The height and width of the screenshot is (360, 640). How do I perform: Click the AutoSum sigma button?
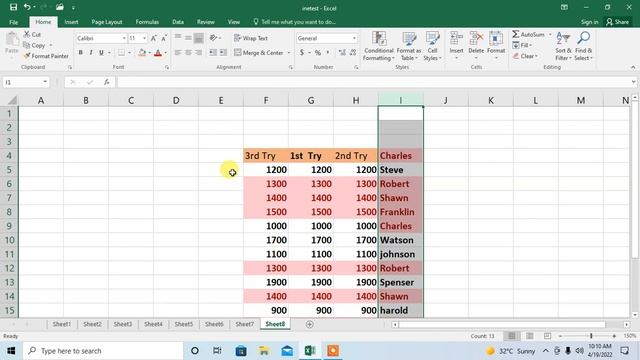point(529,34)
